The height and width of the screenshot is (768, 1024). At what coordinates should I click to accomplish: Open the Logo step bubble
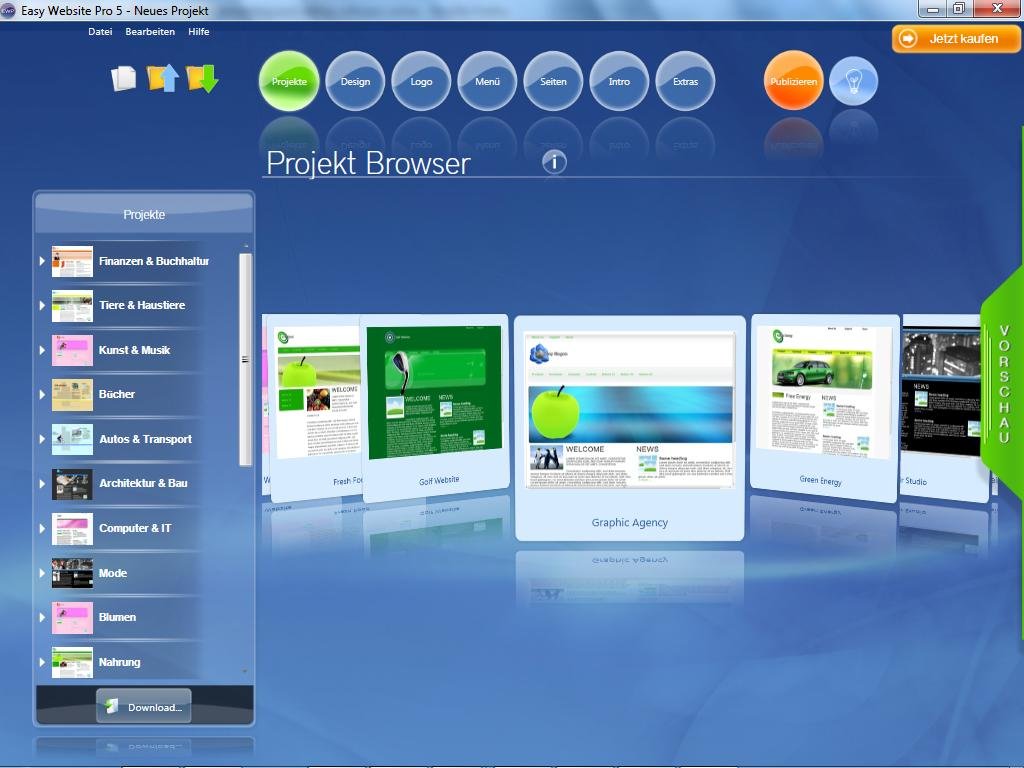click(421, 81)
